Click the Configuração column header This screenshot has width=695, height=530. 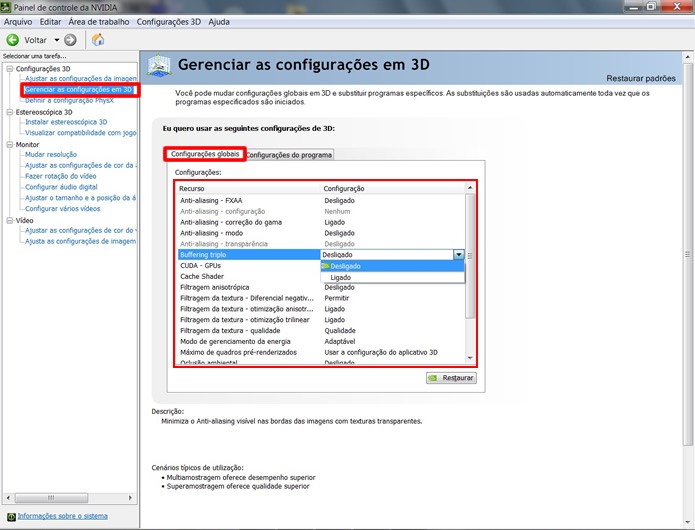(x=393, y=188)
